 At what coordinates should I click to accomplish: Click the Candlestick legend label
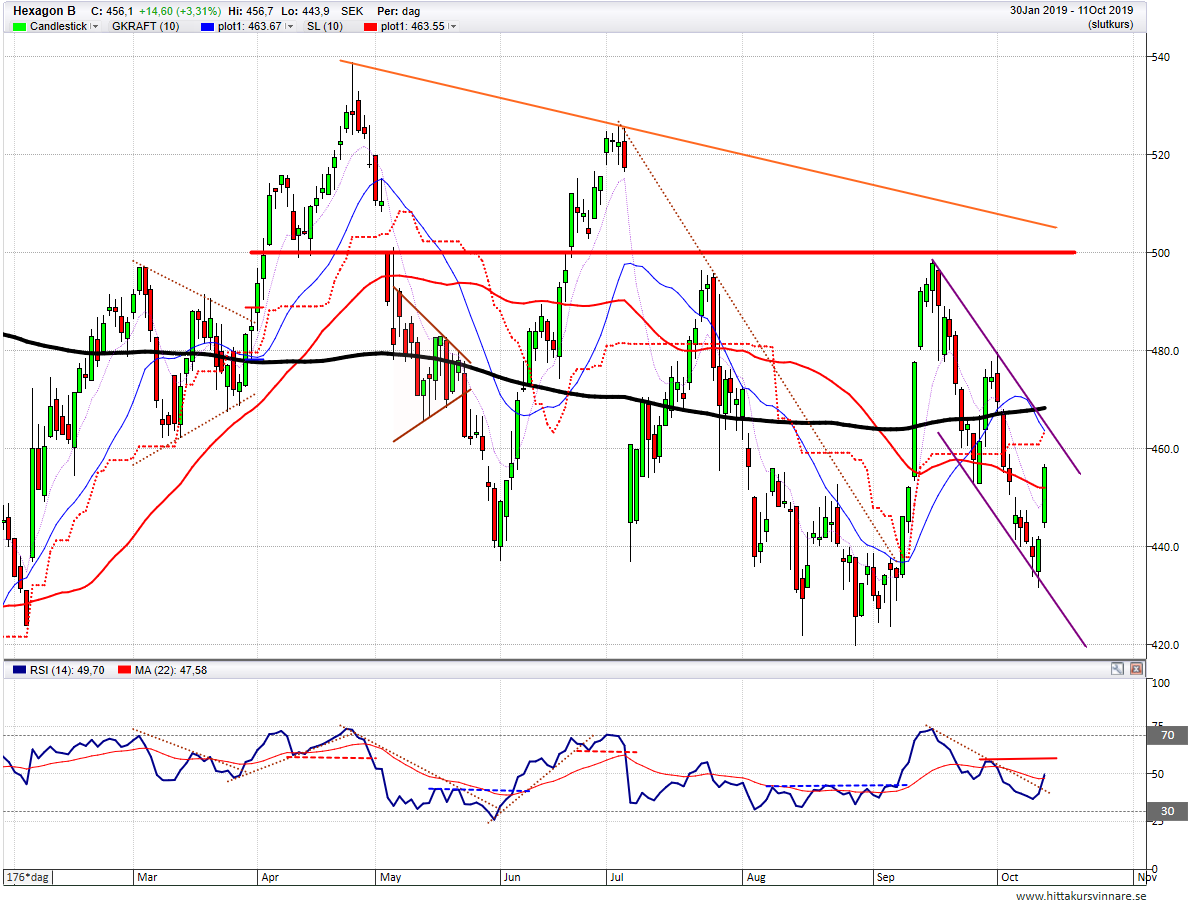(x=58, y=27)
